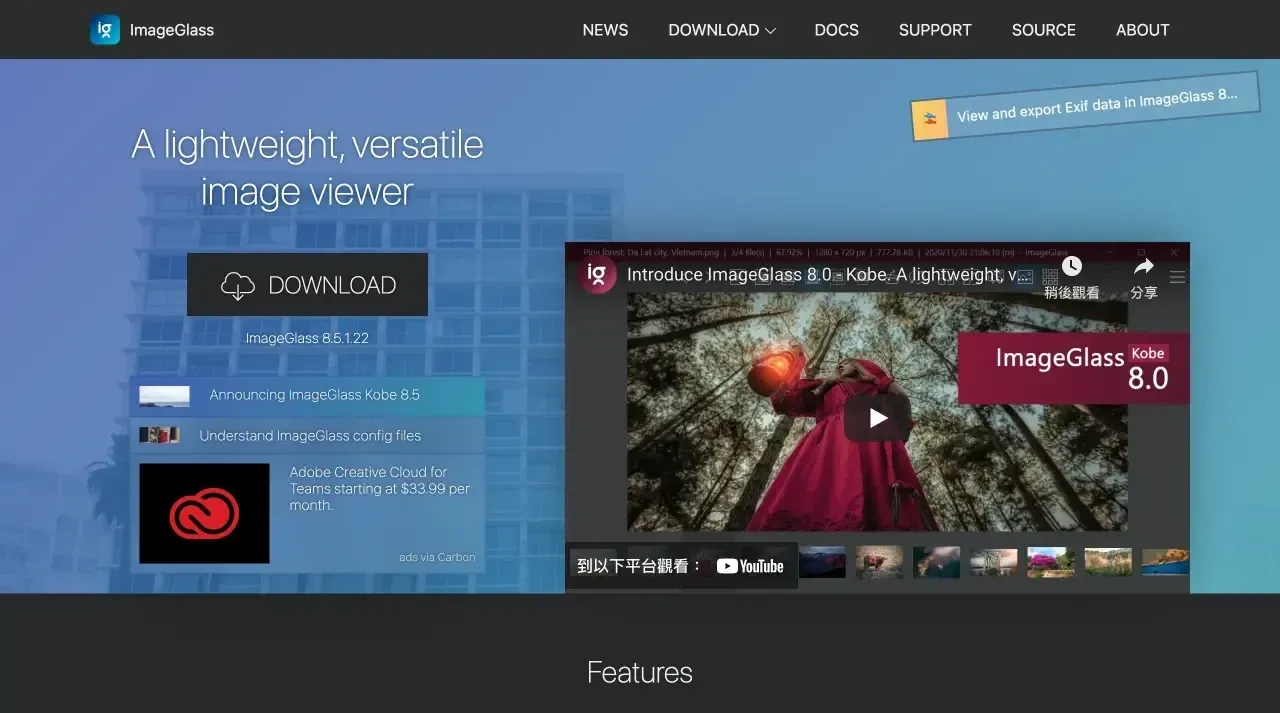Click the orange icon on the Exif banner
This screenshot has width=1280, height=713.
coord(930,119)
